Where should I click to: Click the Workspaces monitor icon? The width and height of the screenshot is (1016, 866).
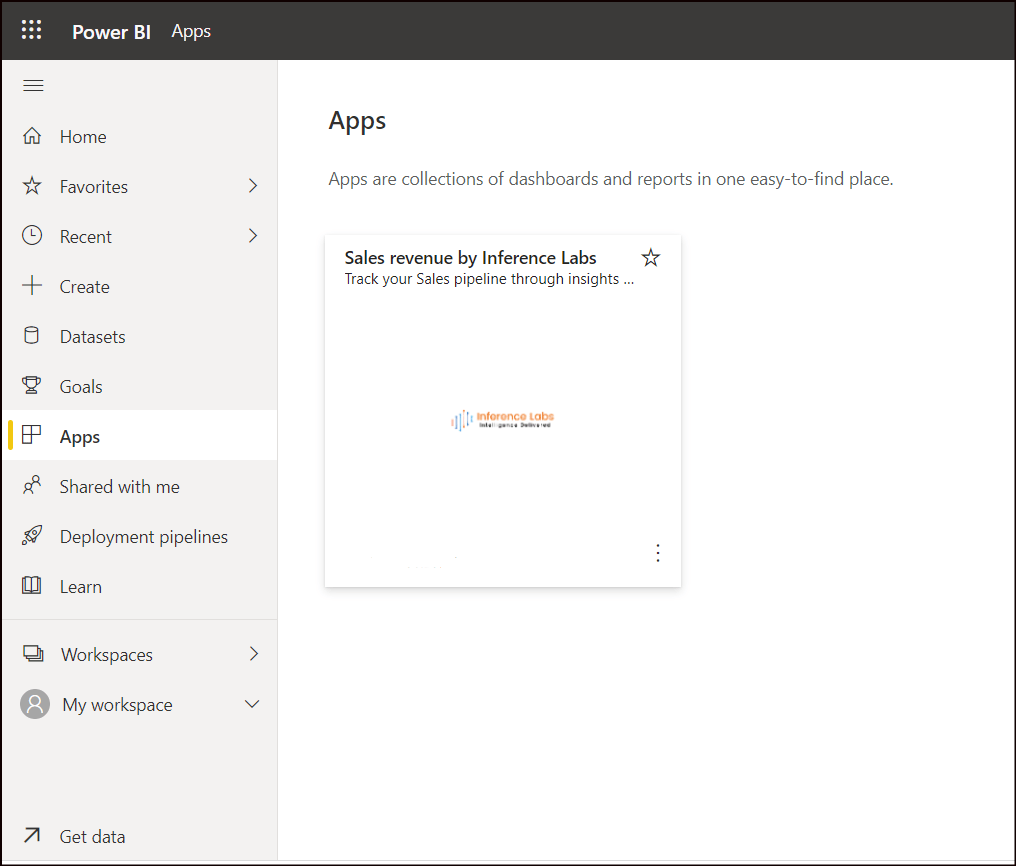(33, 654)
